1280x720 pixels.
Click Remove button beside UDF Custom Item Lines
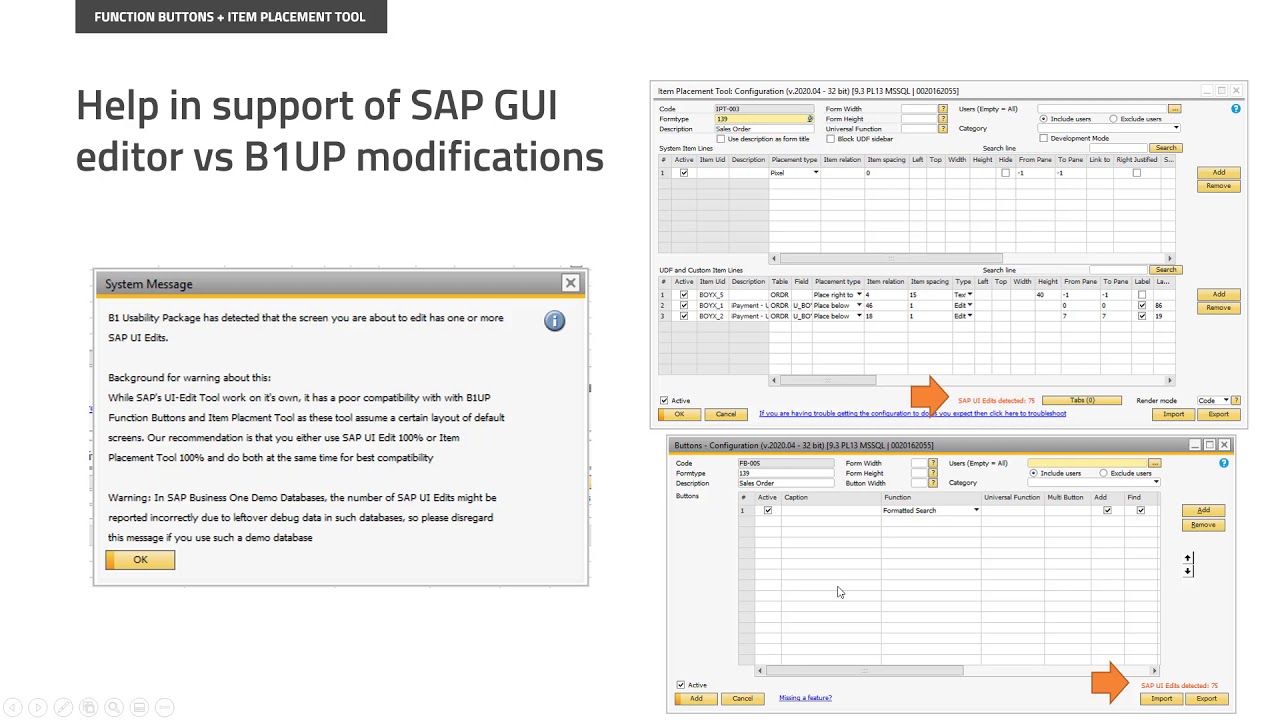[1218, 307]
